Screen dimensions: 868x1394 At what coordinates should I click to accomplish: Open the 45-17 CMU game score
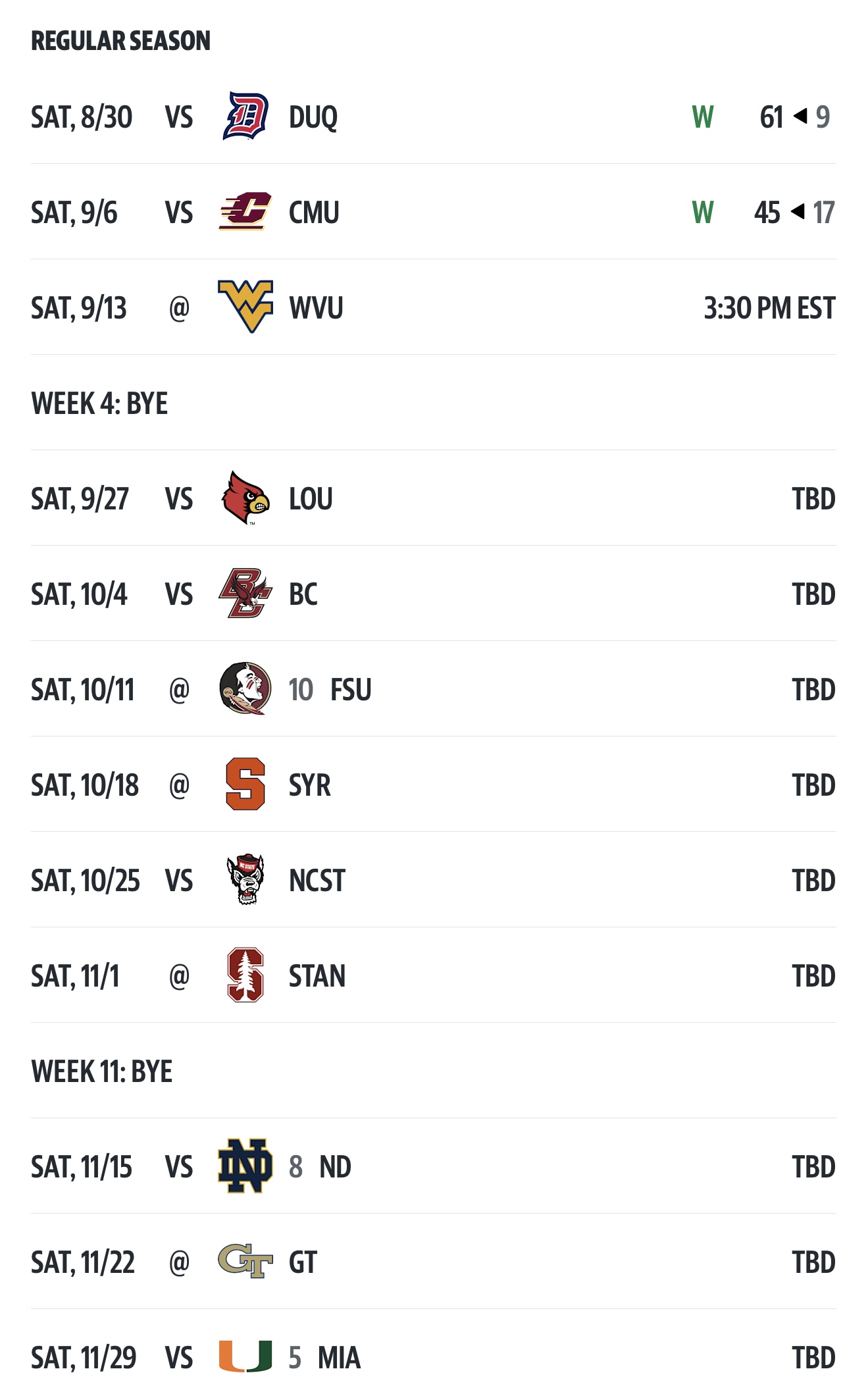coord(794,213)
